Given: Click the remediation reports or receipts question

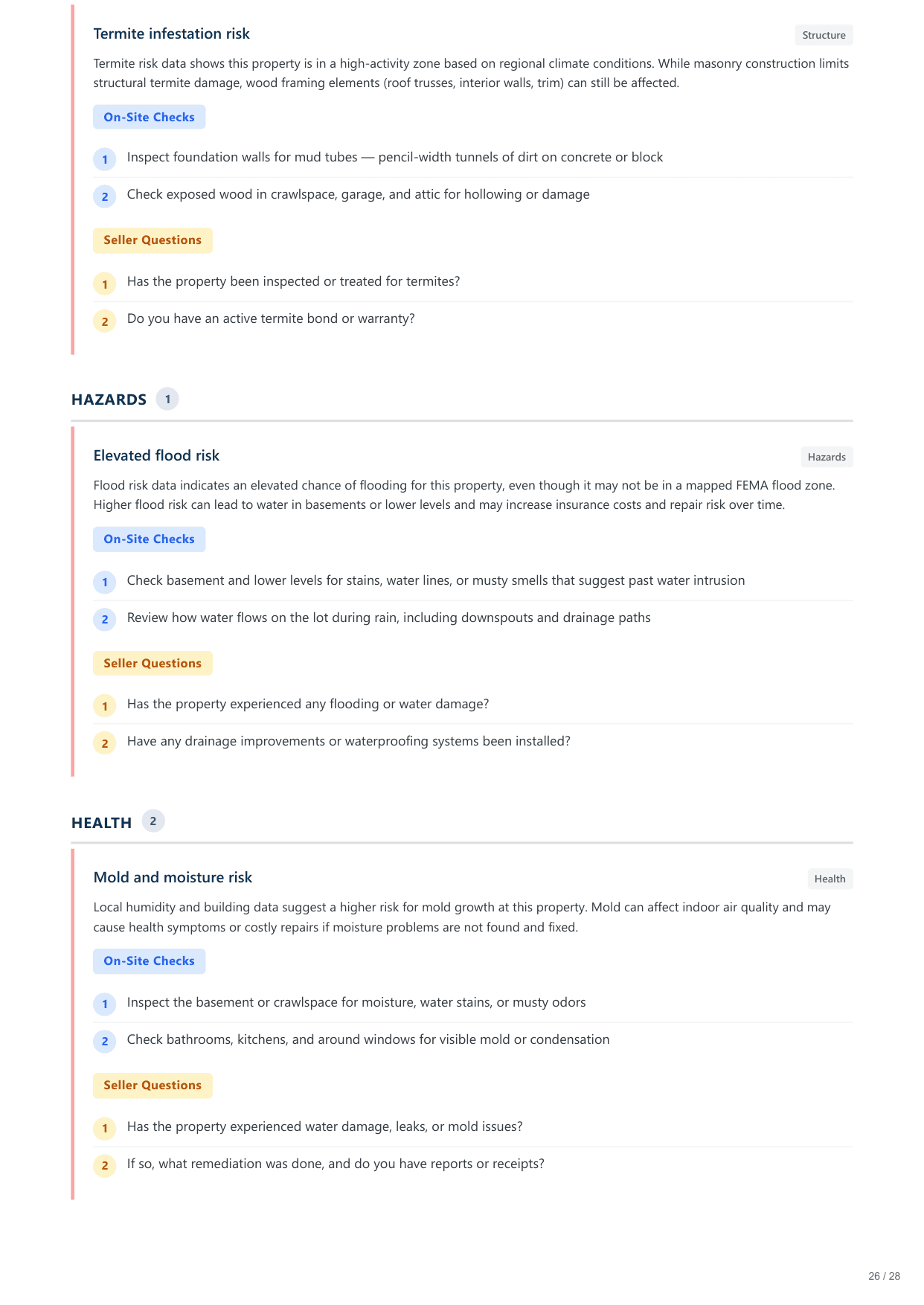Looking at the screenshot, I should [x=336, y=1164].
